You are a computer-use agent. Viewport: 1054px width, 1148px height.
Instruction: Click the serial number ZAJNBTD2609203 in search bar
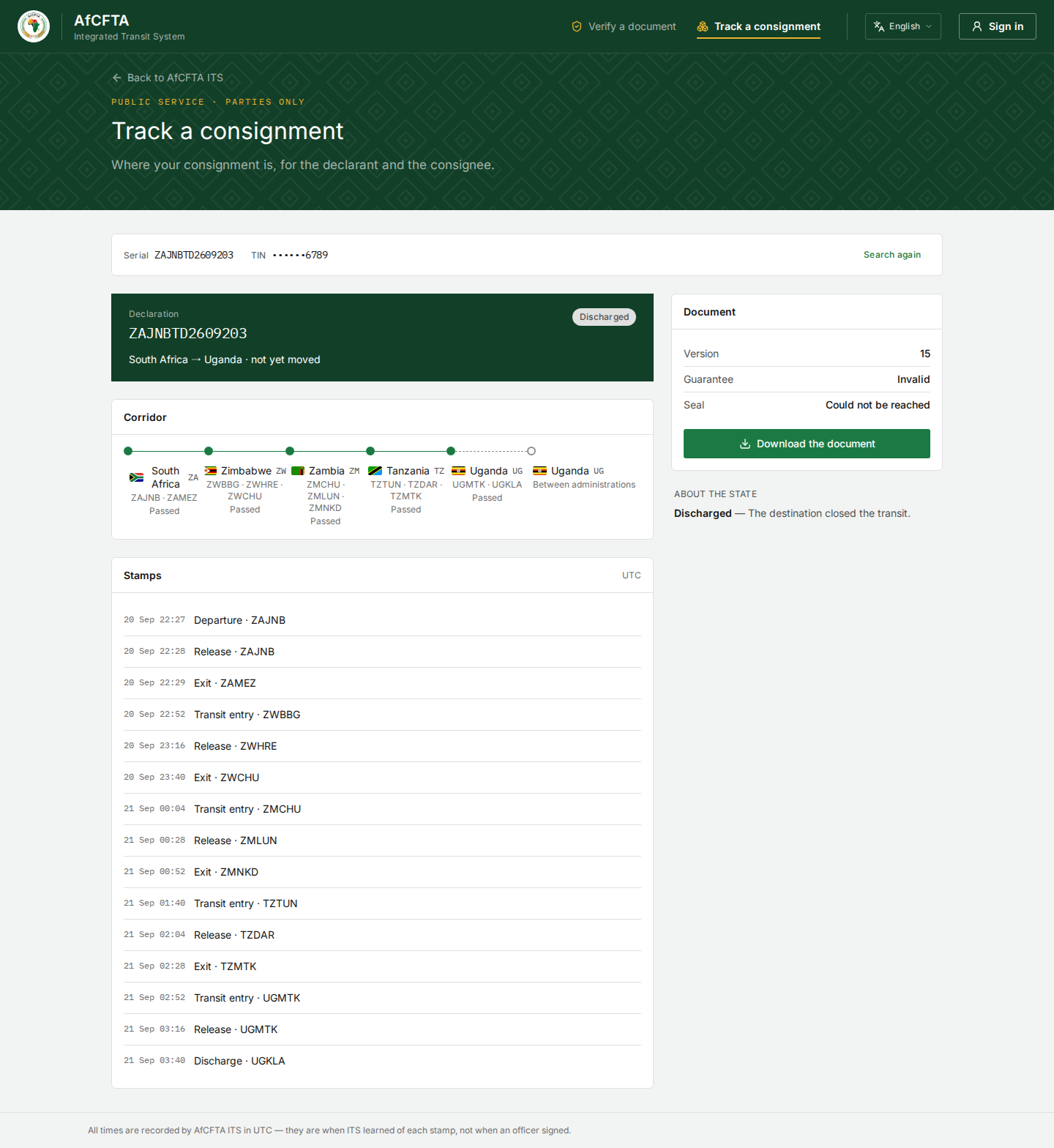(x=194, y=255)
